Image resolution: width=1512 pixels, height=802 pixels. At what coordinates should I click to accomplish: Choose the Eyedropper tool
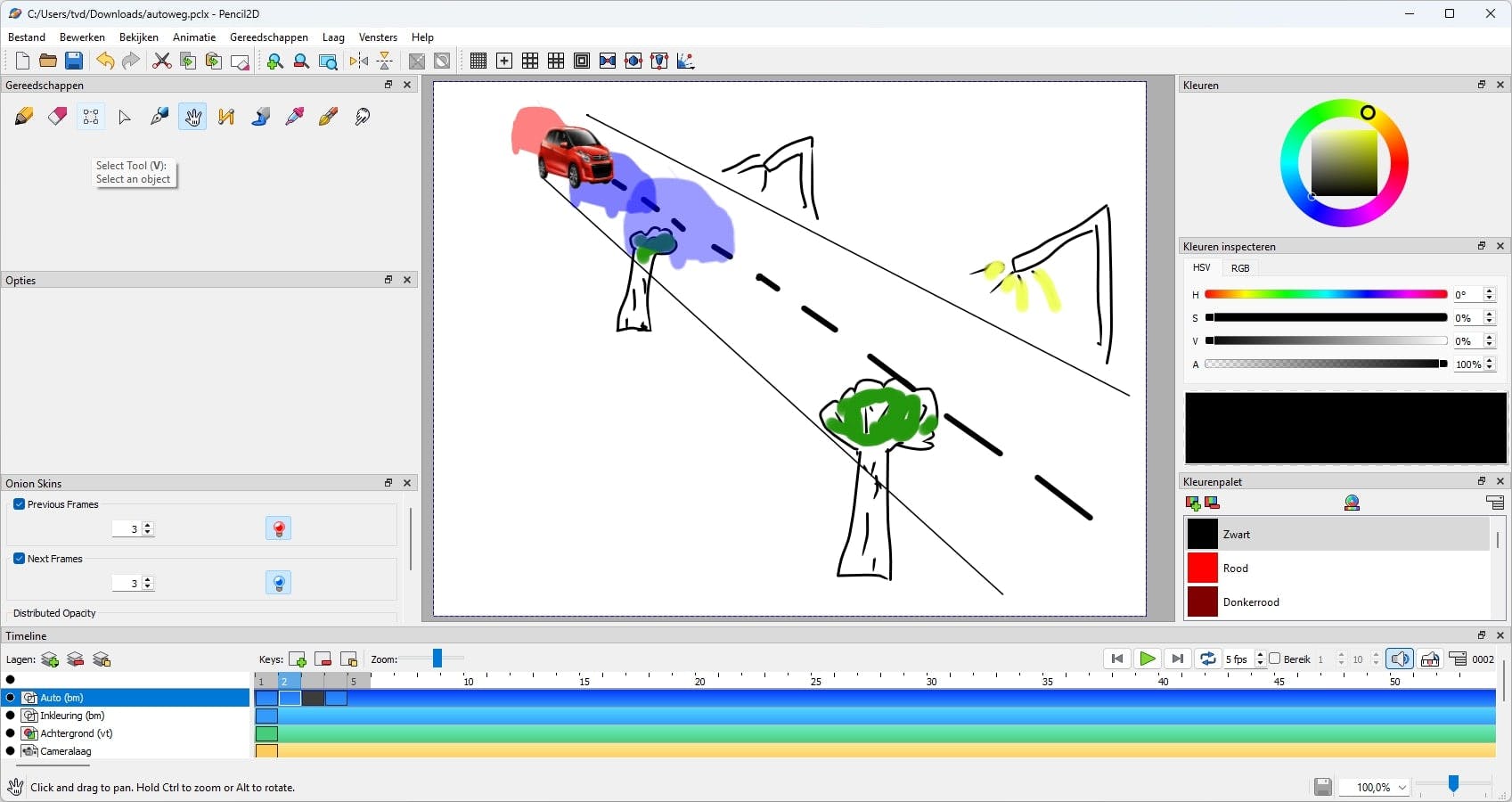294,117
